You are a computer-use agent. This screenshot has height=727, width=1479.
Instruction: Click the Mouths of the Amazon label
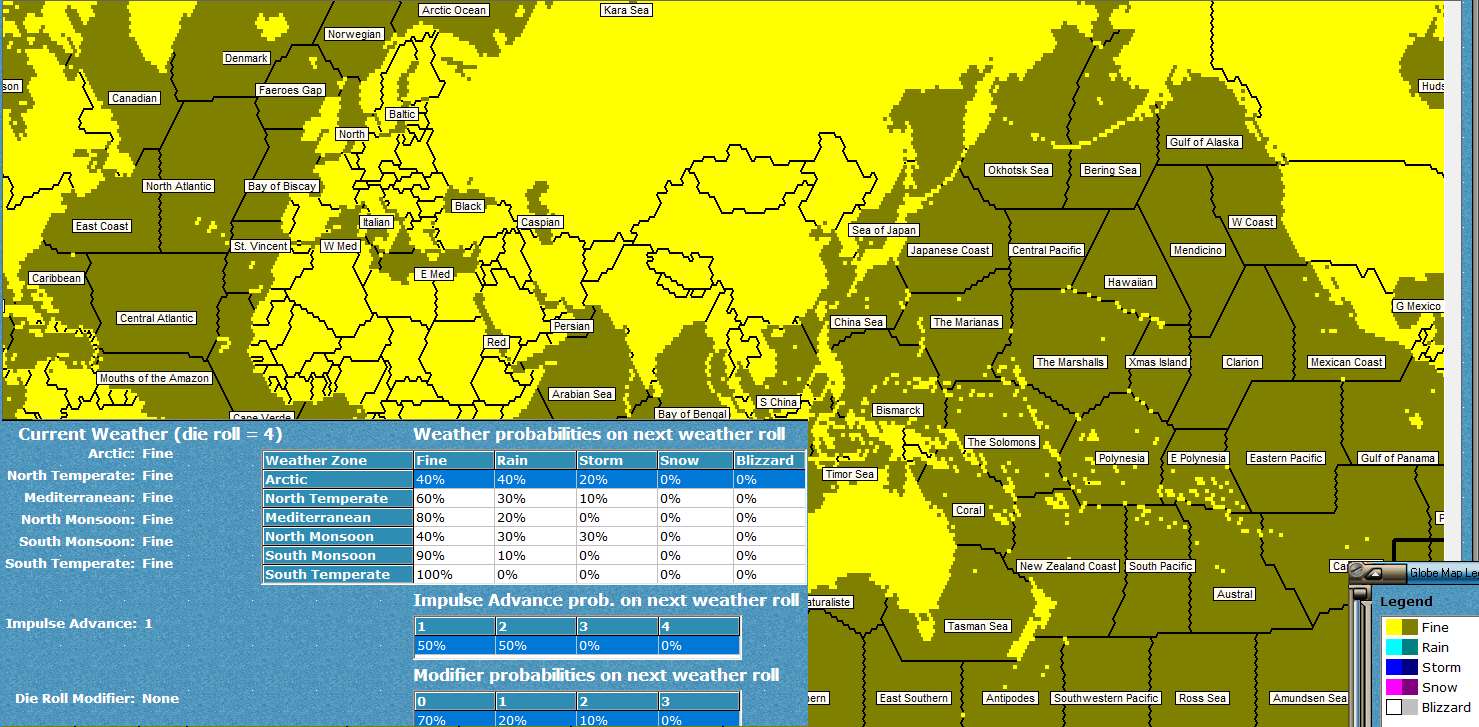click(x=154, y=378)
